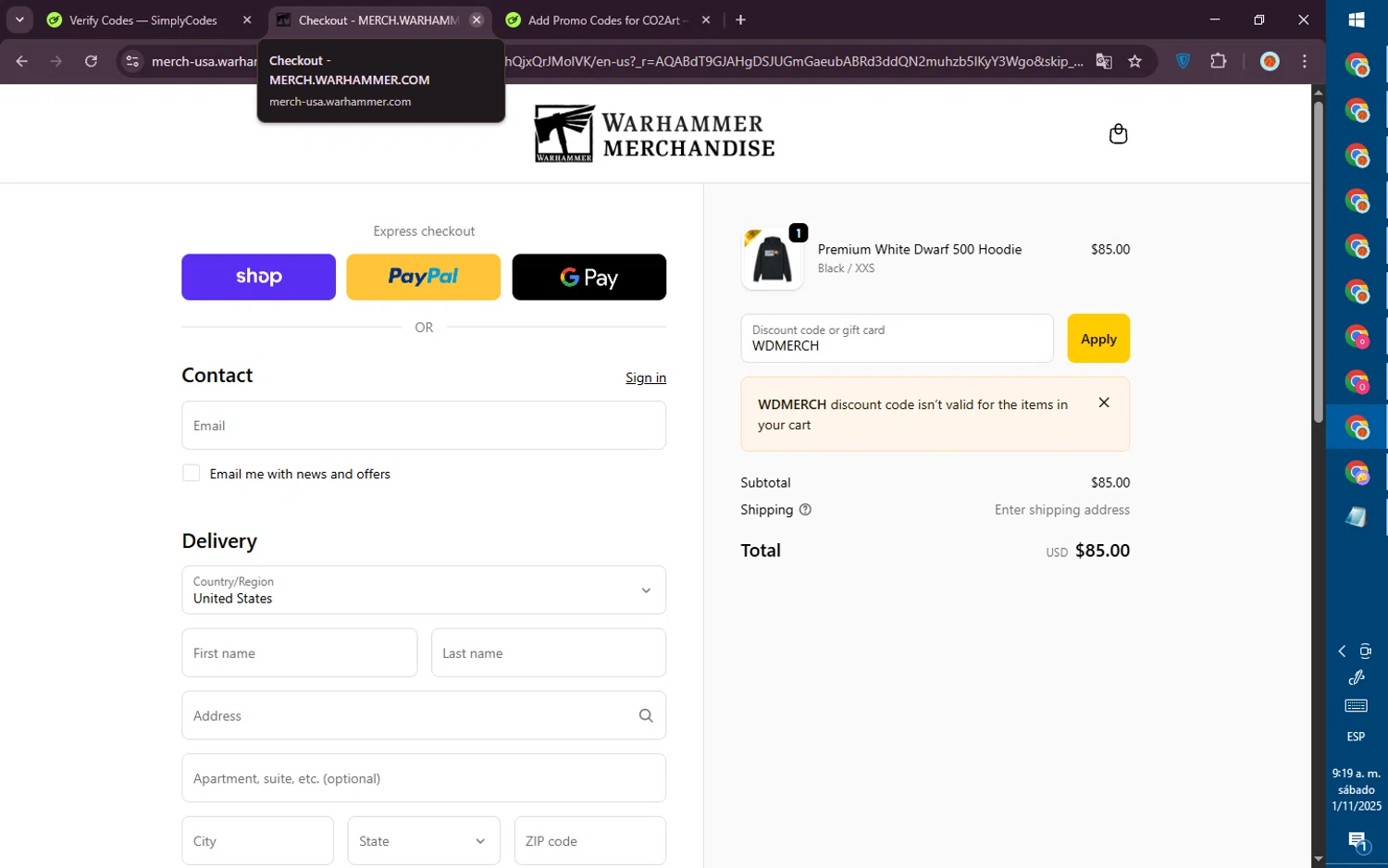The image size is (1388, 868).
Task: Close the Add Promo Codes tab
Action: (706, 20)
